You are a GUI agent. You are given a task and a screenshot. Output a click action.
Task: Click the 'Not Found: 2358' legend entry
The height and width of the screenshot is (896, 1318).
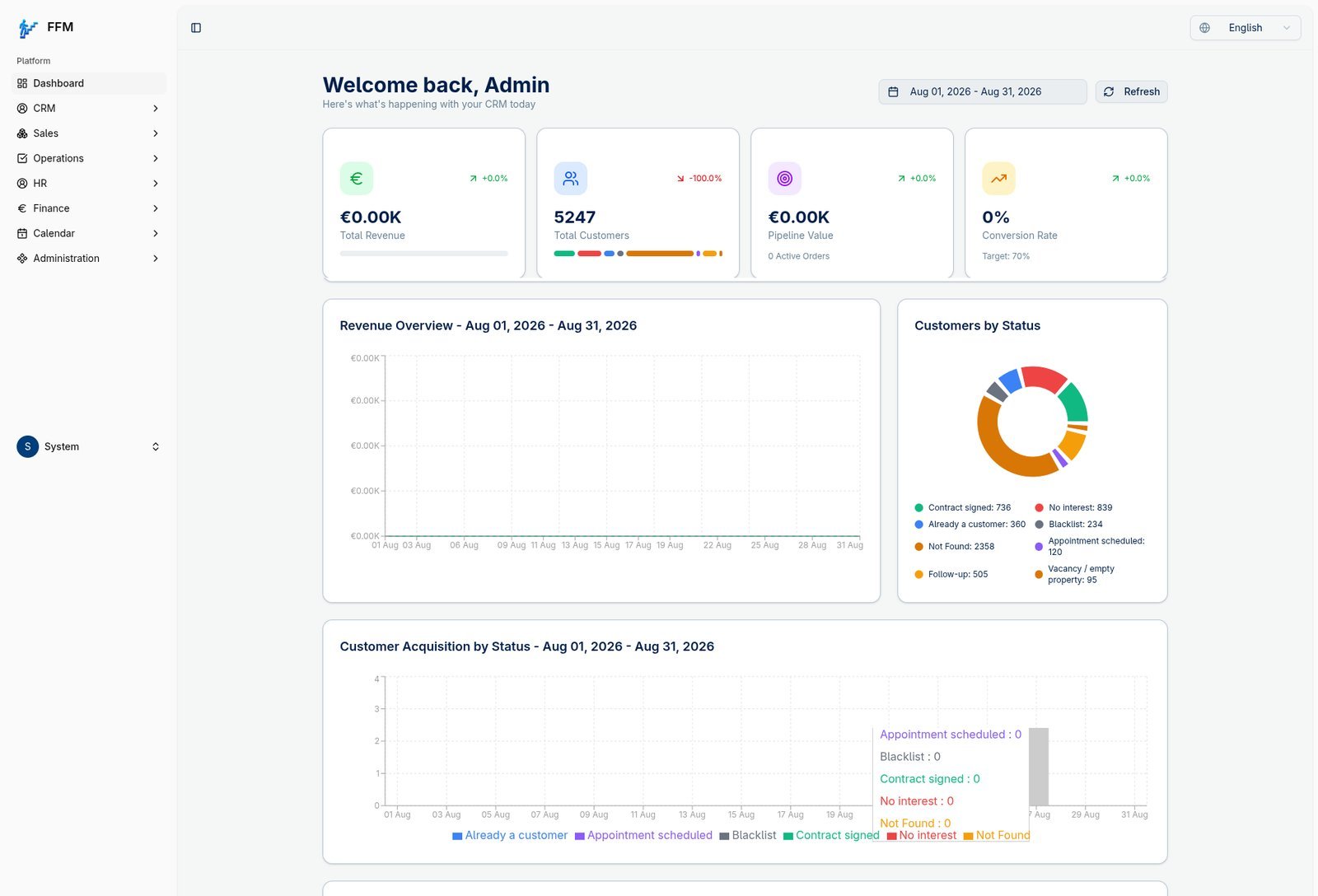coord(955,547)
